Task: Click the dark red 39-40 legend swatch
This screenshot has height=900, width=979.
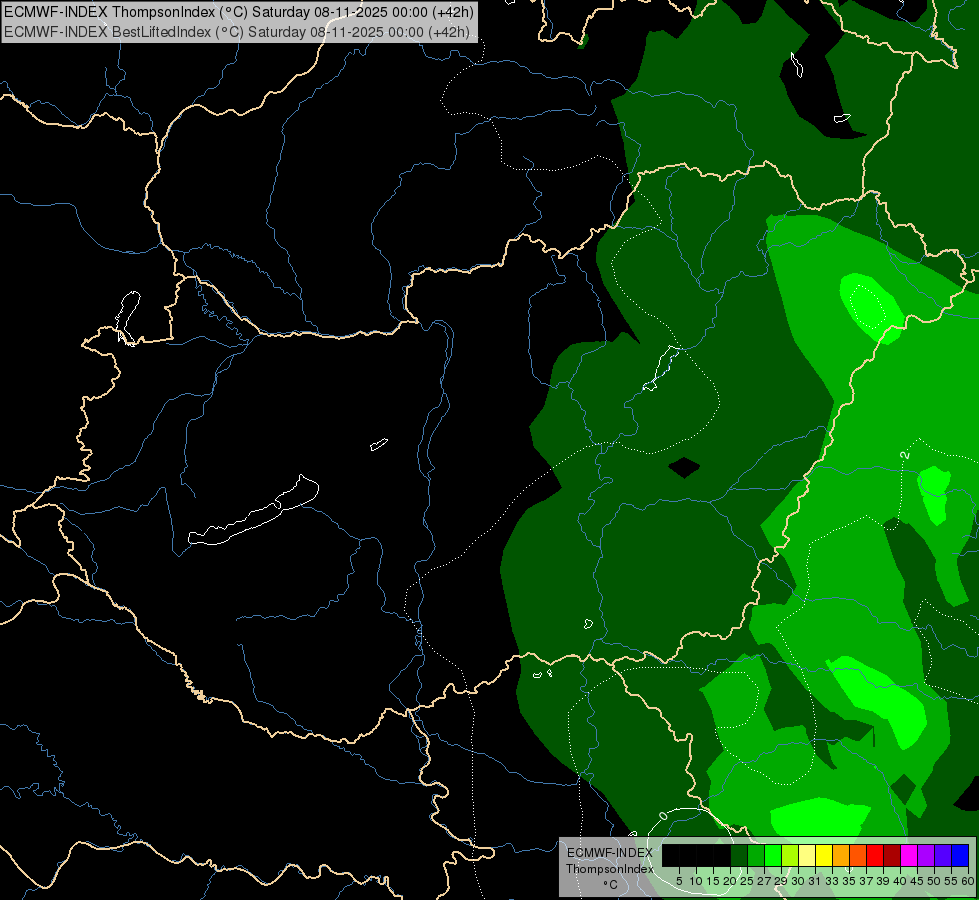Action: [x=892, y=855]
